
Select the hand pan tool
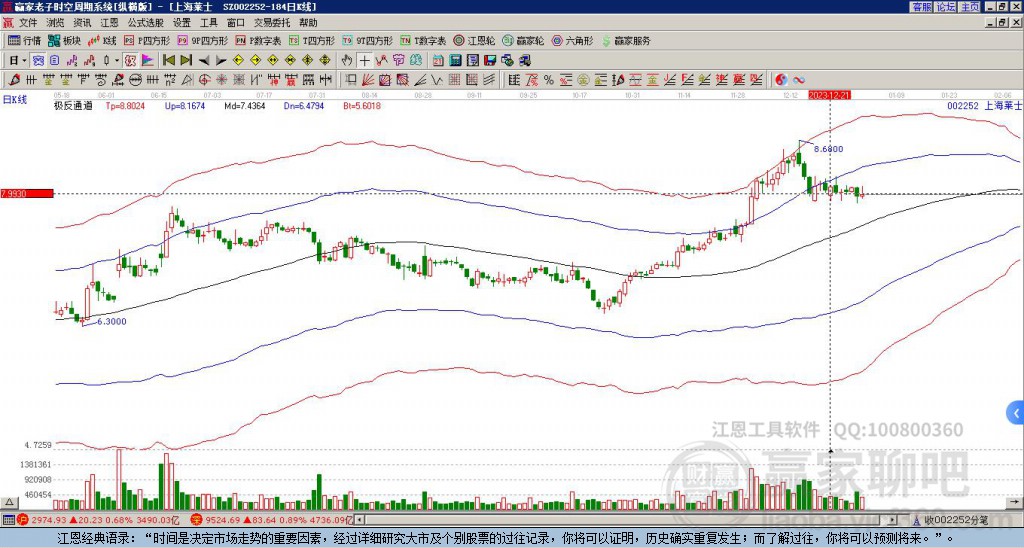coord(347,61)
